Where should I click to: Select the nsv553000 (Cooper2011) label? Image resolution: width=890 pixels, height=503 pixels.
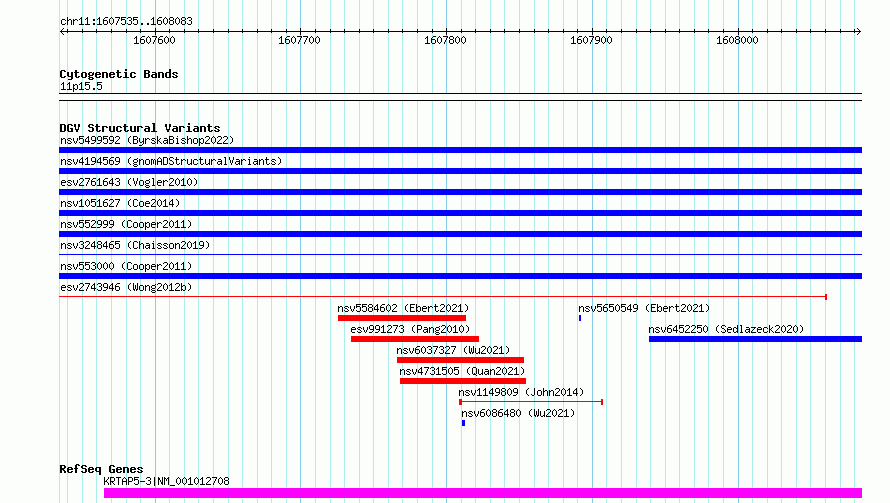click(127, 266)
